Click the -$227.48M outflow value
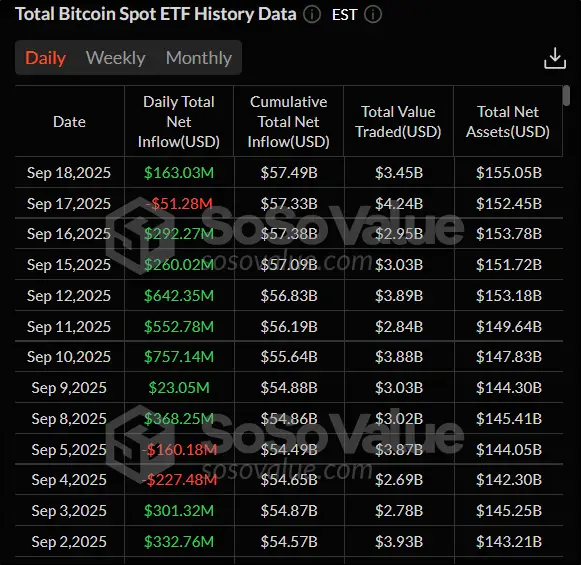This screenshot has height=565, width=581. (179, 479)
